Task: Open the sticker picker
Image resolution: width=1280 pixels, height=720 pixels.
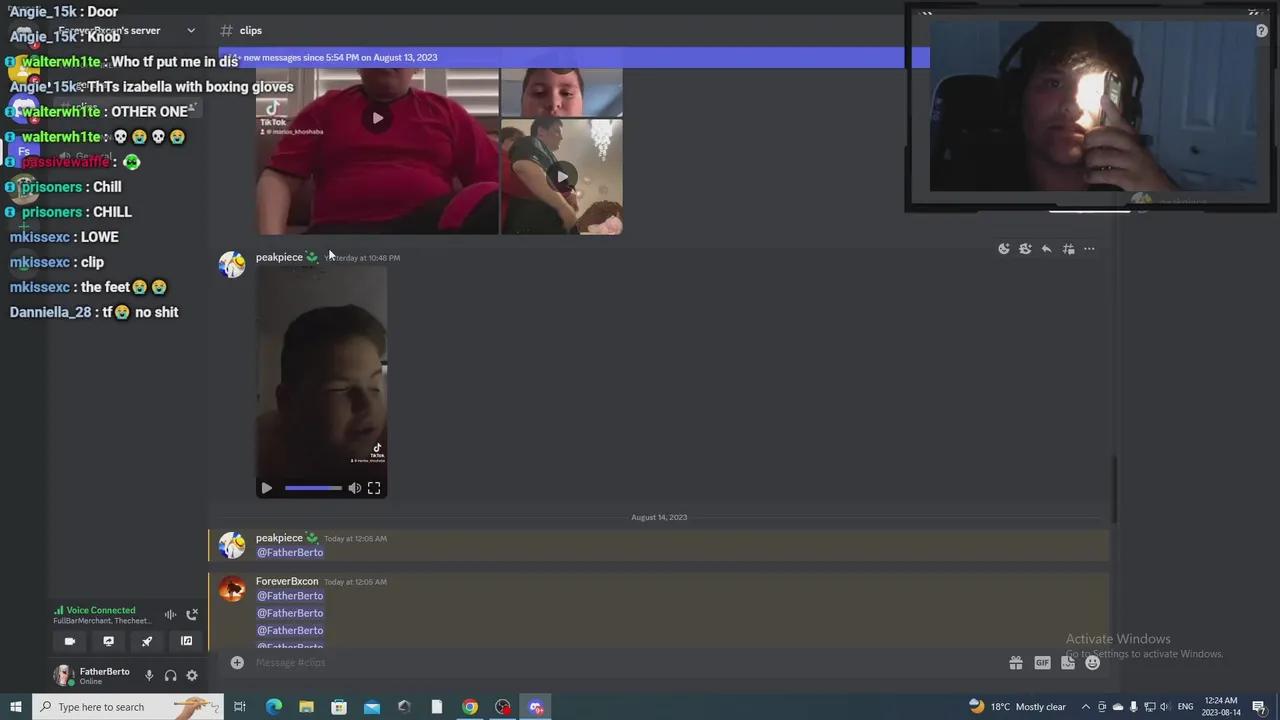Action: click(1068, 662)
